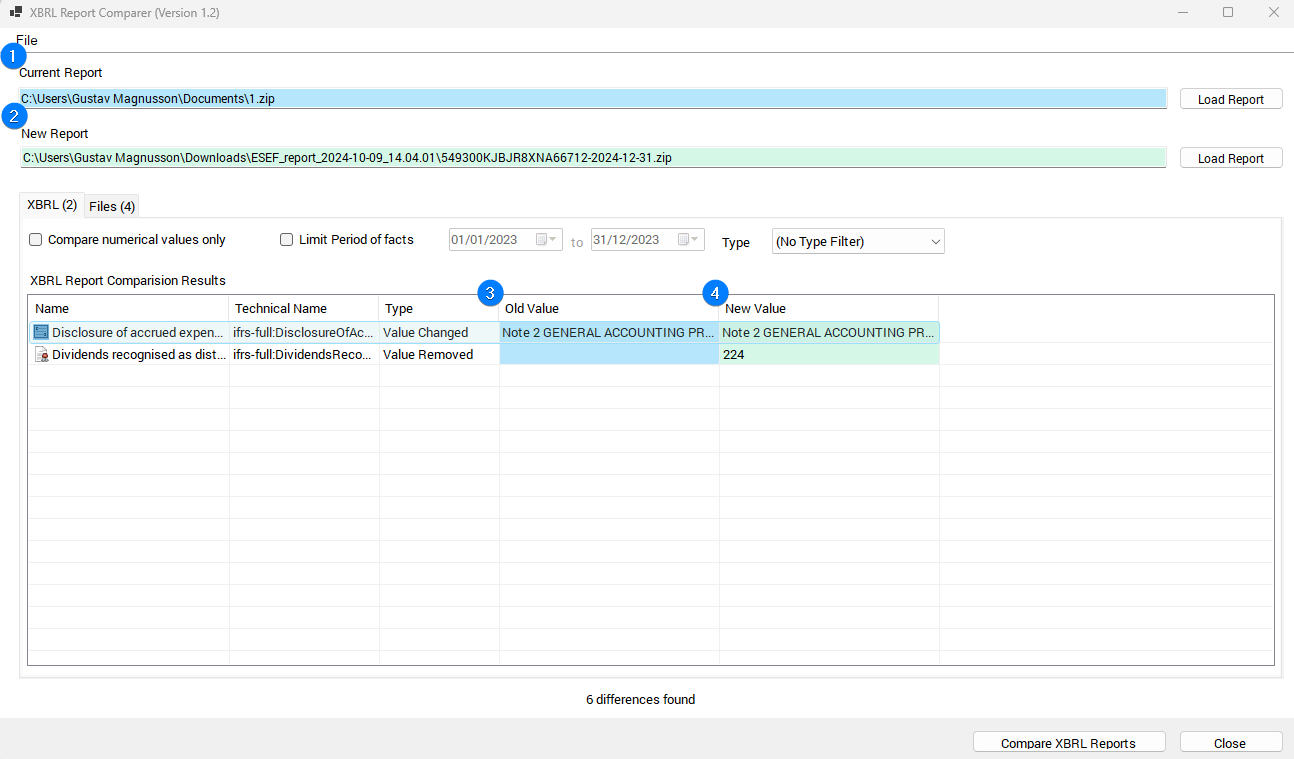
Task: Click the 6 differences found status text
Action: (640, 699)
